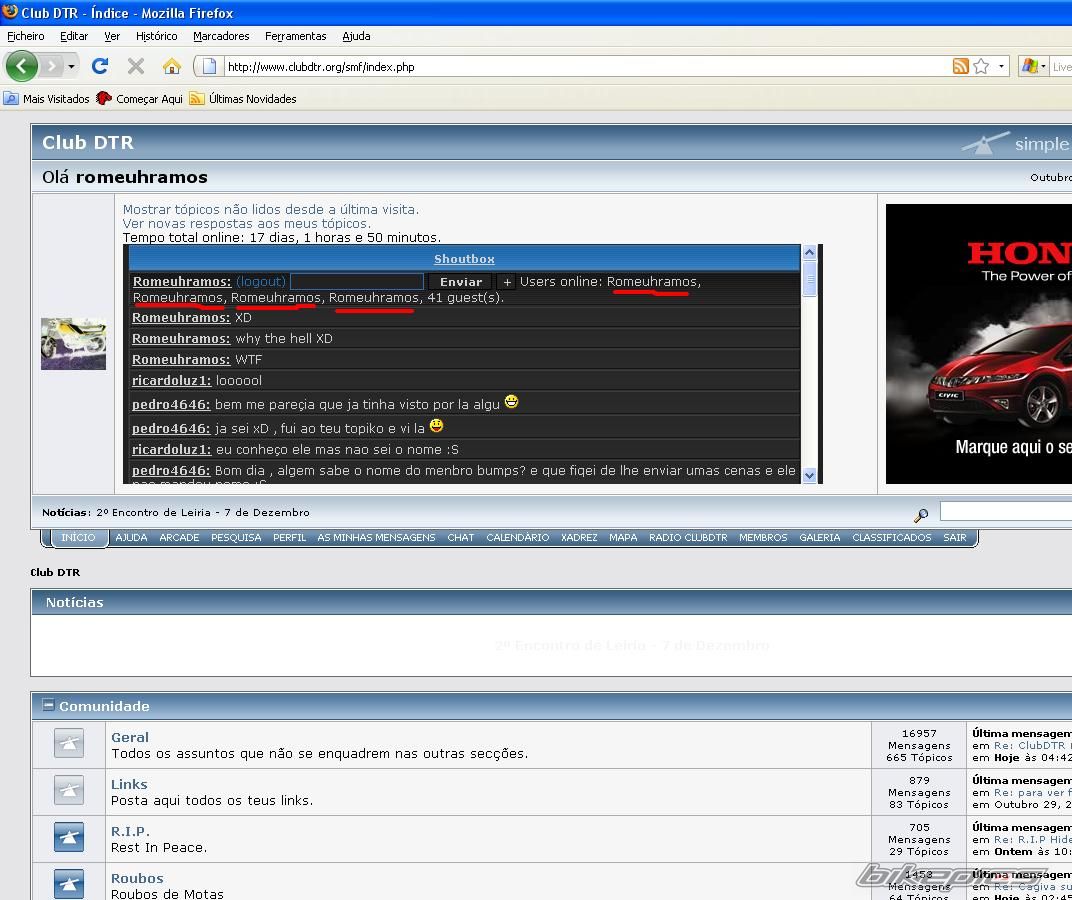1072x900 pixels.
Task: Click the shoutbox message input field
Action: (356, 282)
